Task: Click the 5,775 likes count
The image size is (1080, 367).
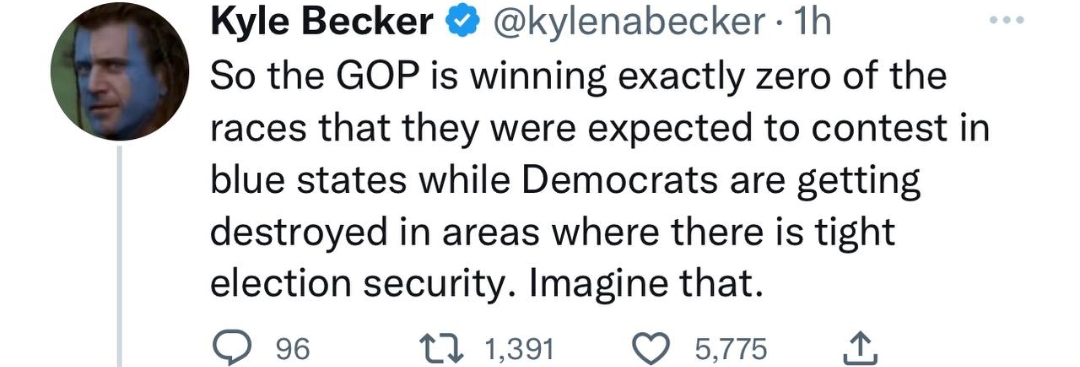Action: tap(730, 350)
